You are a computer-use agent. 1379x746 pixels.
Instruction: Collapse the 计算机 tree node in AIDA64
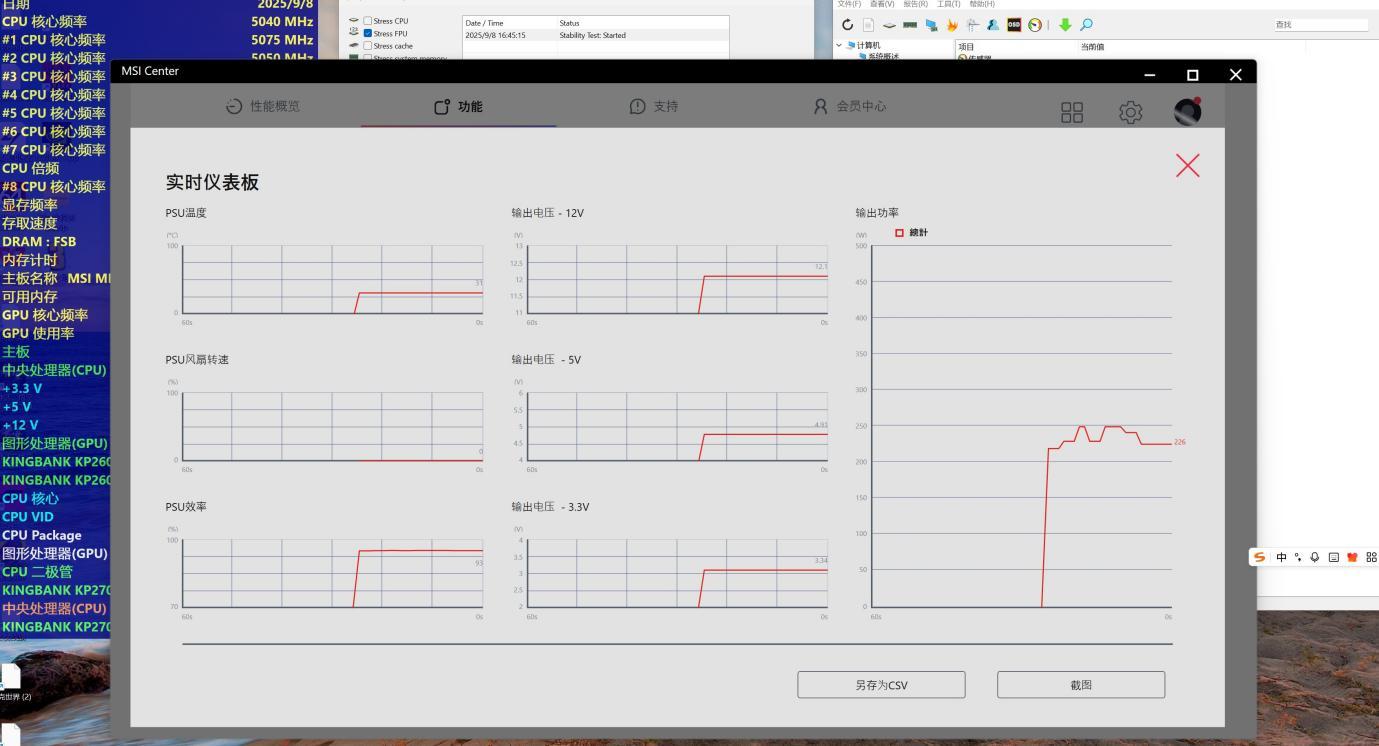pyautogui.click(x=839, y=45)
